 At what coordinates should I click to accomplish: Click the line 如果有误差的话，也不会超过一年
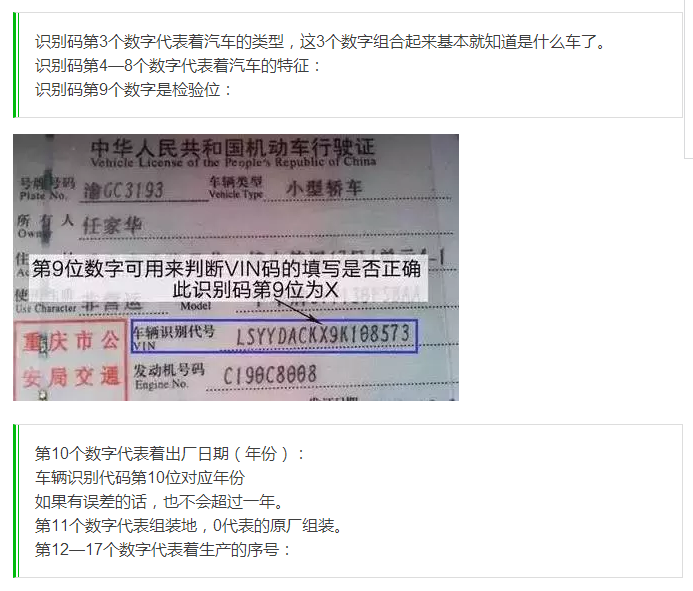159,501
